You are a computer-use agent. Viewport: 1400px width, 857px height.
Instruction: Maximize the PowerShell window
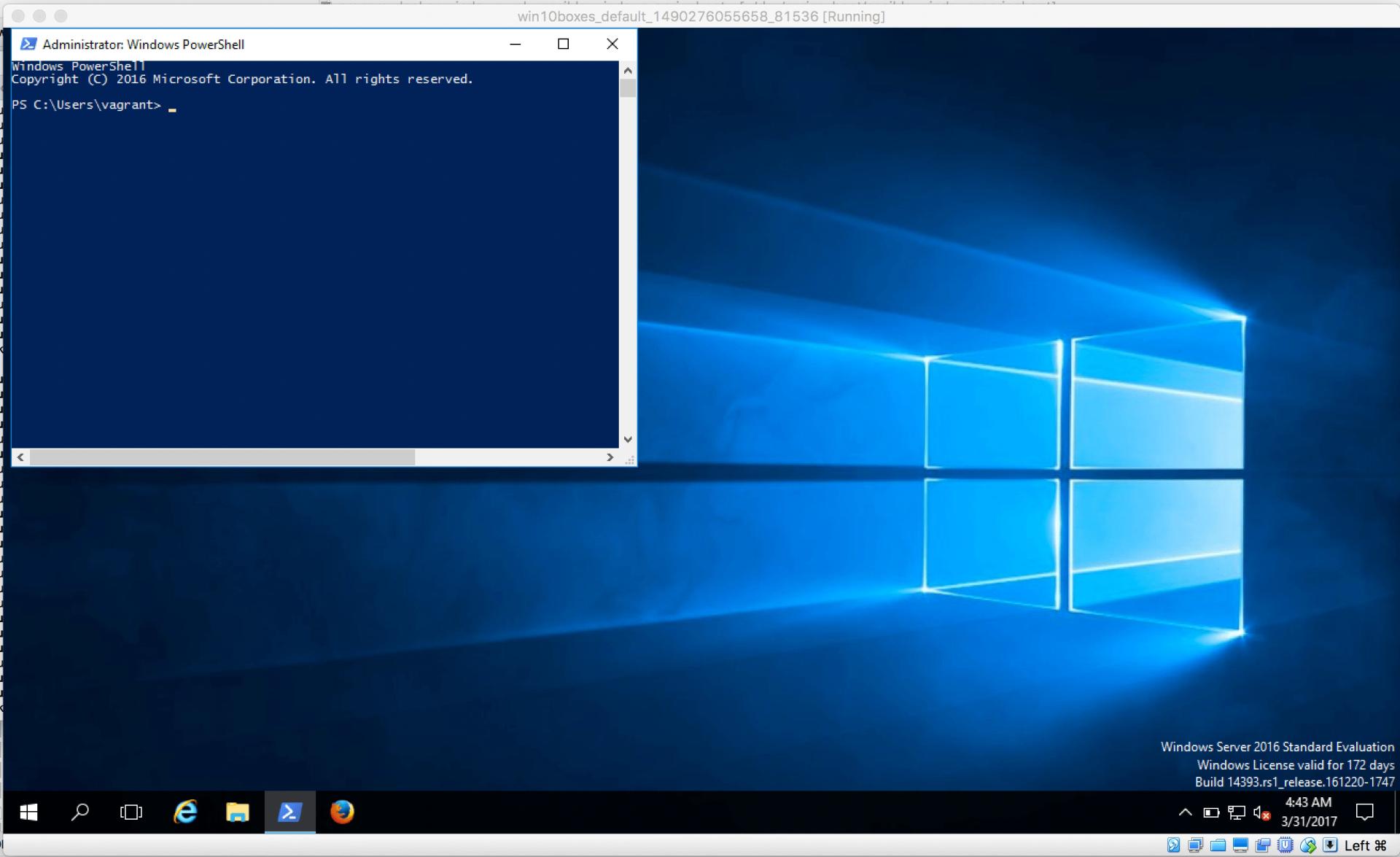pyautogui.click(x=563, y=44)
